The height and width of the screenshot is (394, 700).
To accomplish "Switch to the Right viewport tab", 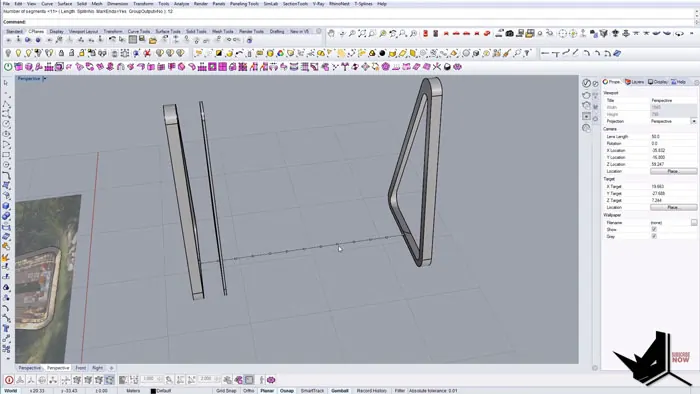I will (97, 368).
